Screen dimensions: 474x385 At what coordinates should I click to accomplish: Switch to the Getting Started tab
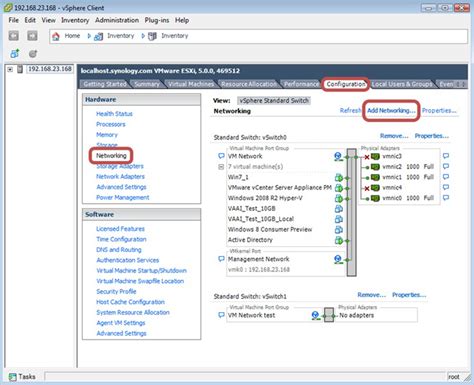pos(105,84)
